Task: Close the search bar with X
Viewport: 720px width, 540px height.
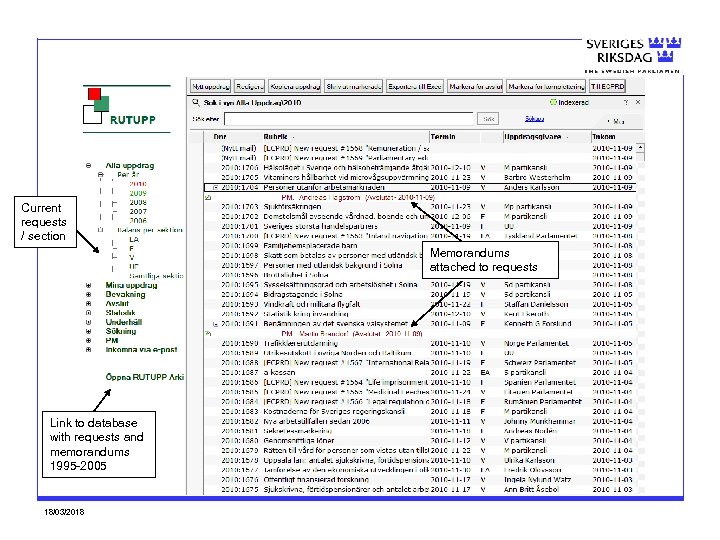Action: 638,102
